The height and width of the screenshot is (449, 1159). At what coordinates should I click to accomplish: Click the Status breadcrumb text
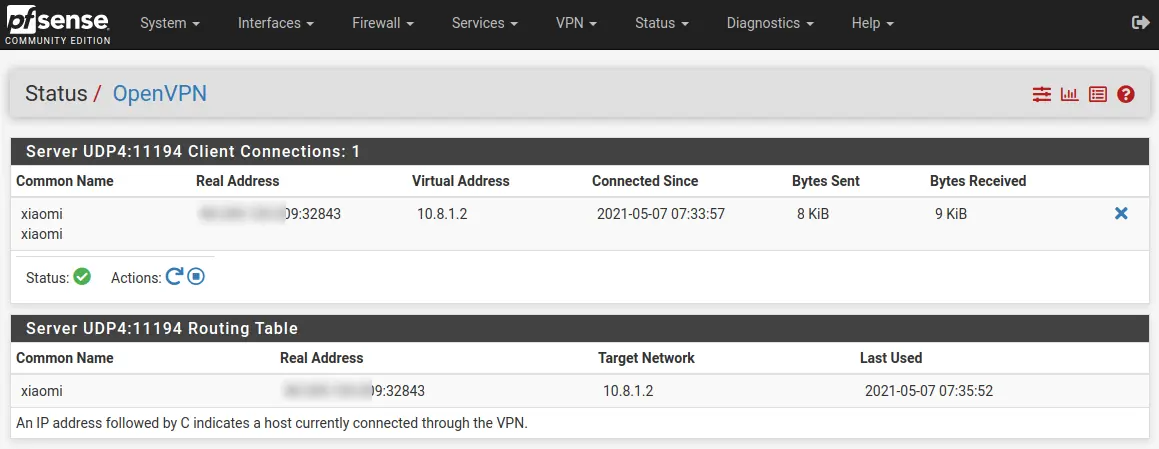[56, 93]
